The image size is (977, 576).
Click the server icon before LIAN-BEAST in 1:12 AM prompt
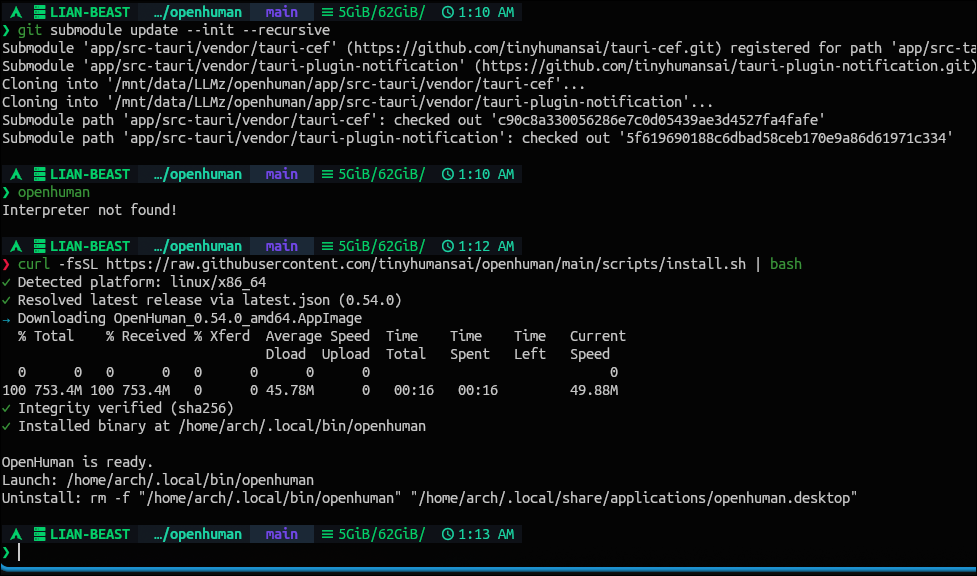pos(40,246)
